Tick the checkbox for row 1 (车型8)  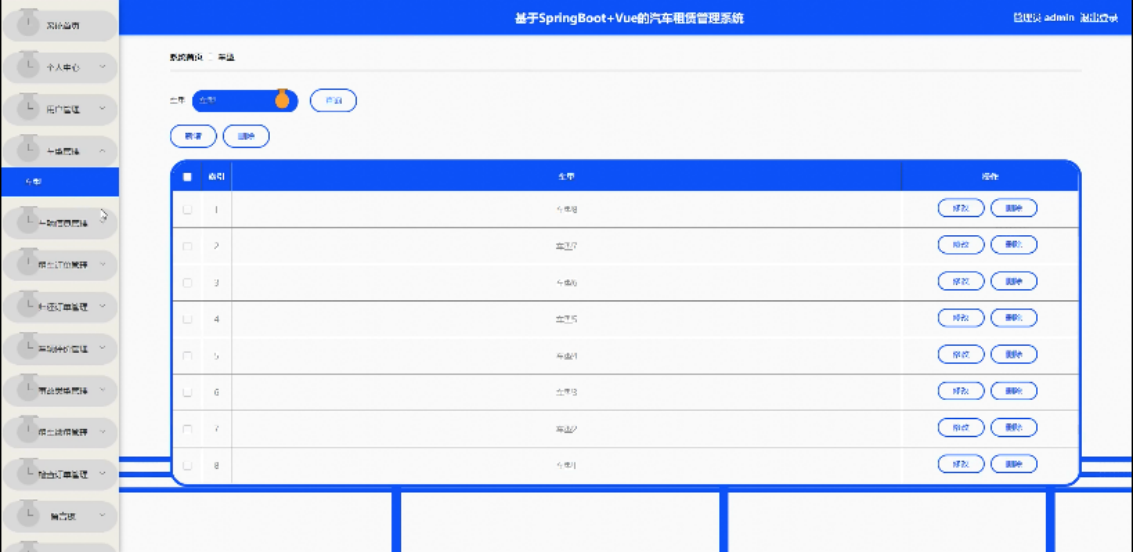pyautogui.click(x=187, y=210)
